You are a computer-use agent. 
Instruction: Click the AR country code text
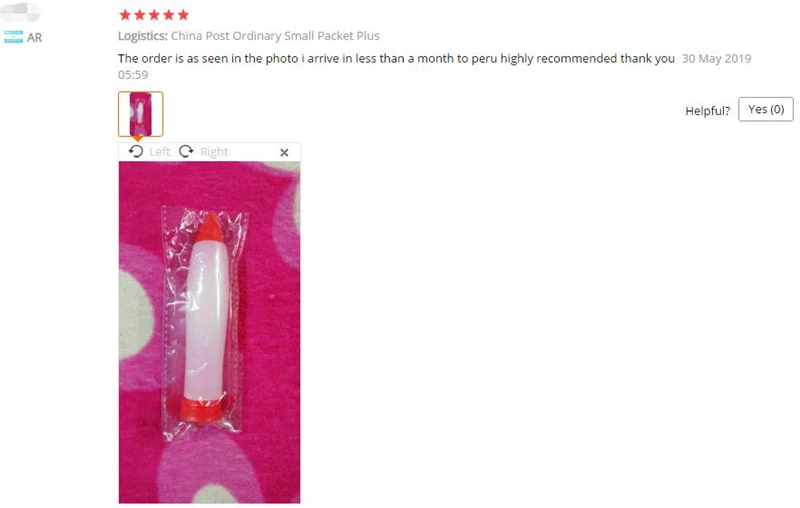[34, 38]
